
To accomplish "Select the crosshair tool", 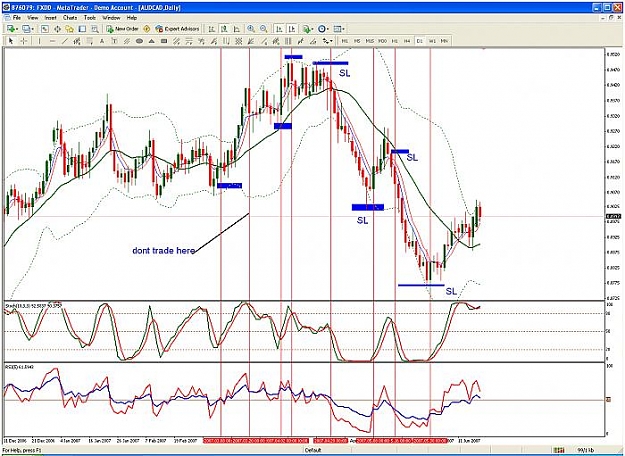I will point(24,41).
